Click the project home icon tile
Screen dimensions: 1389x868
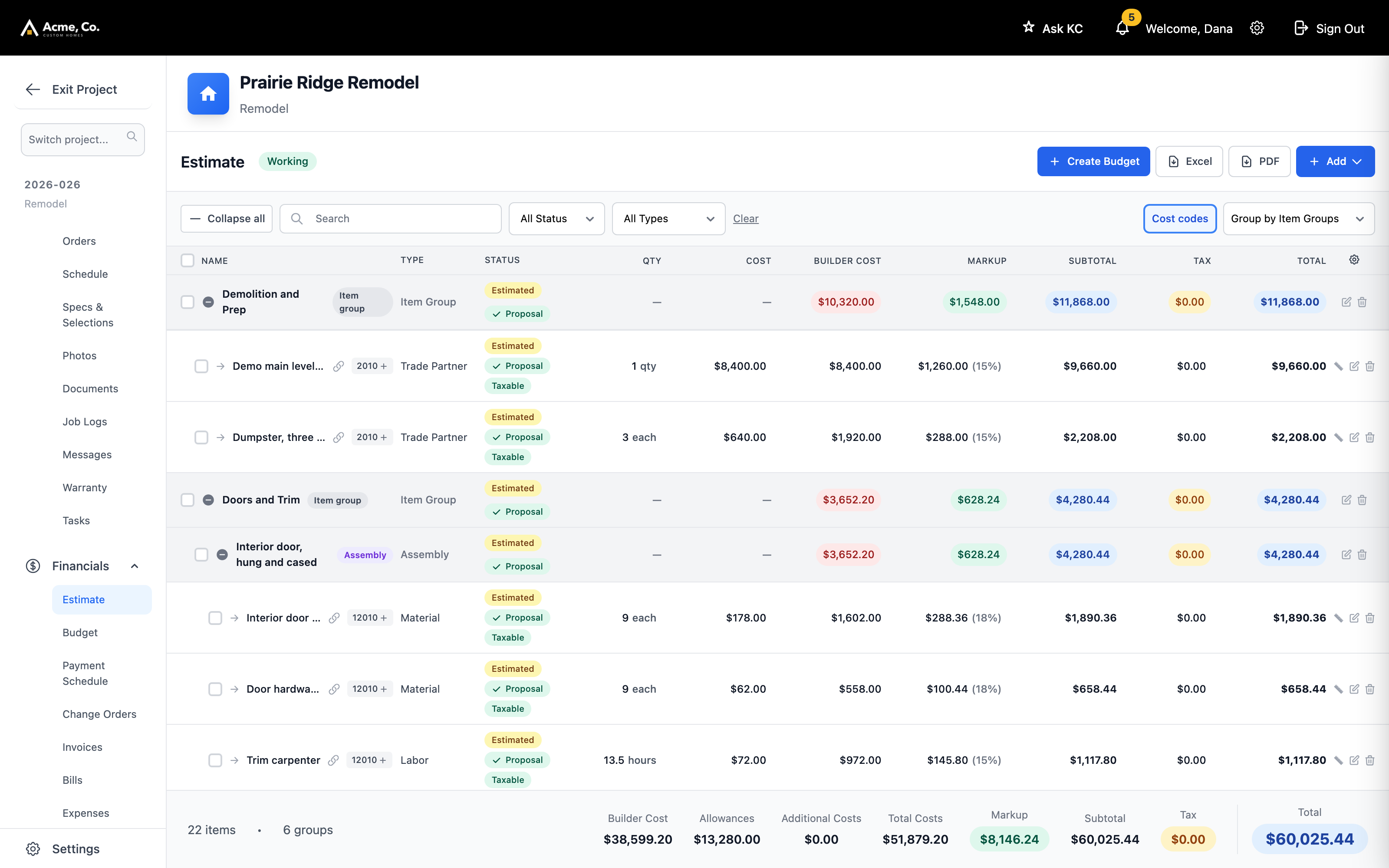click(x=208, y=94)
